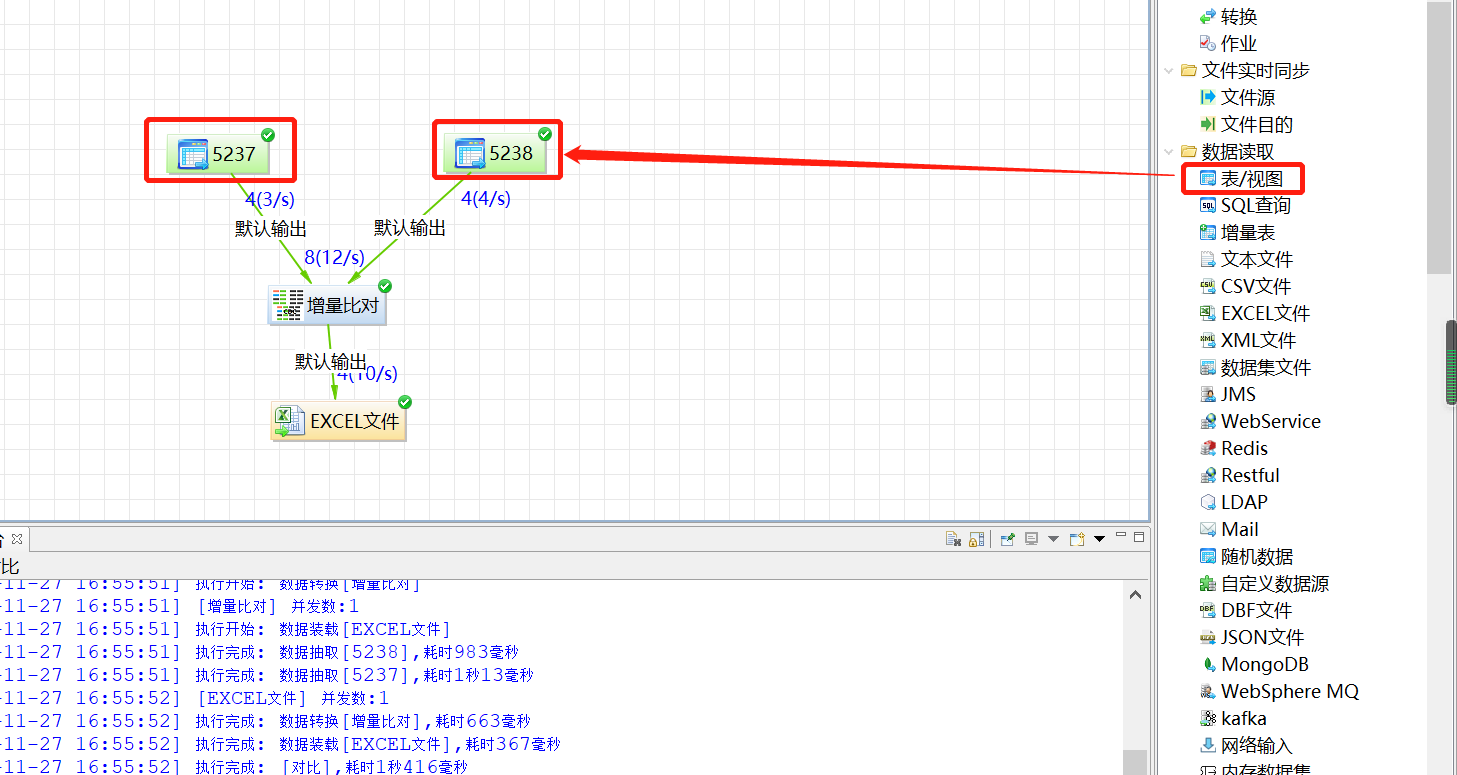Minimize the console panel
The width and height of the screenshot is (1457, 775).
pyautogui.click(x=1121, y=536)
